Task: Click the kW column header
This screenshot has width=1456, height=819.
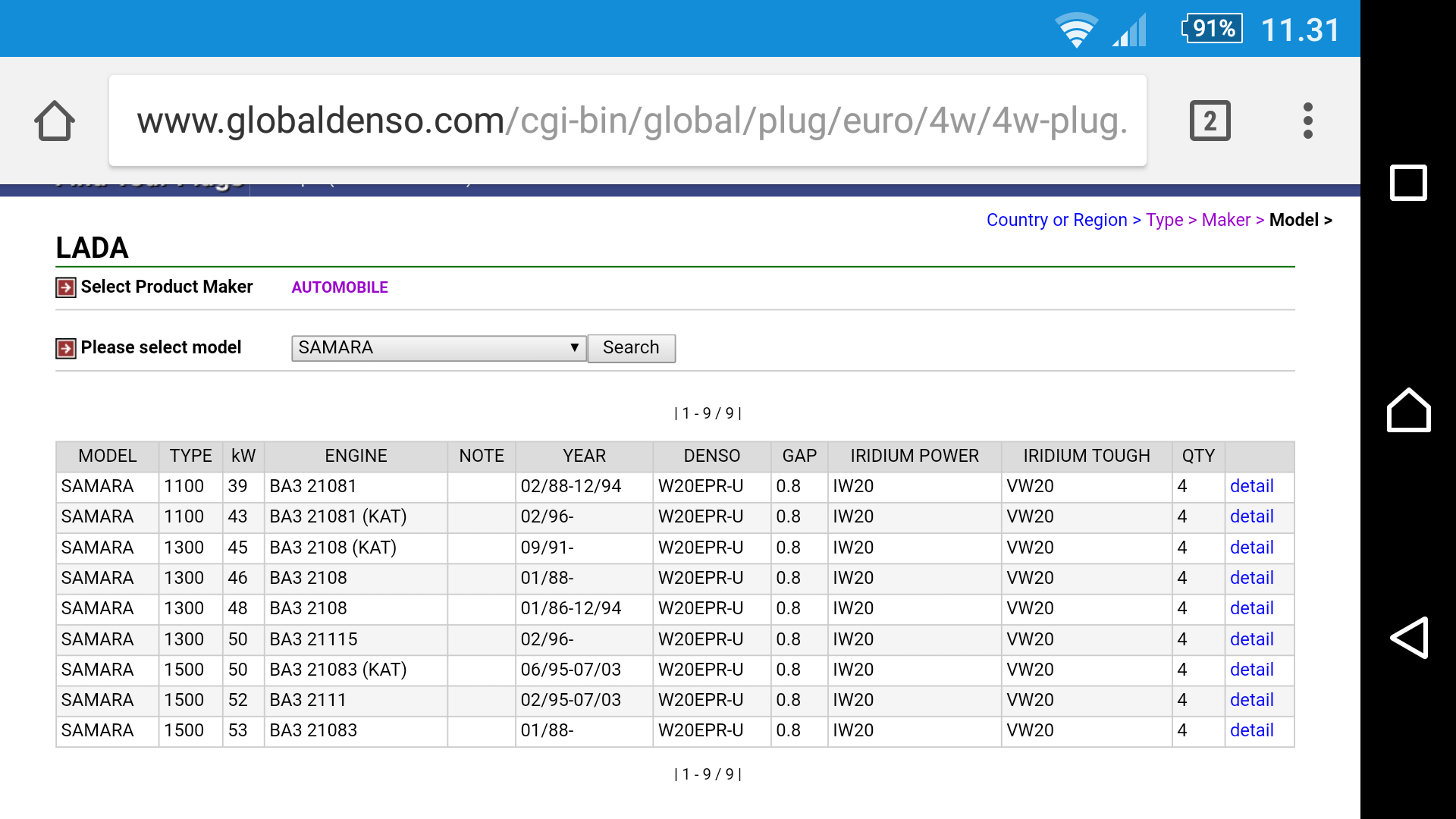Action: (243, 456)
